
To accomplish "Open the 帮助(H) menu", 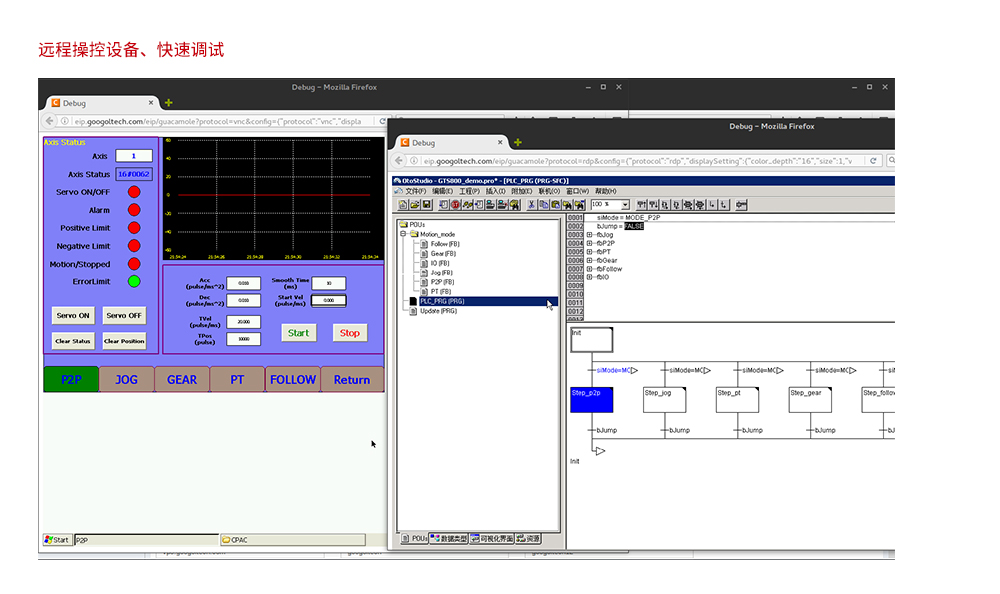I will [605, 191].
